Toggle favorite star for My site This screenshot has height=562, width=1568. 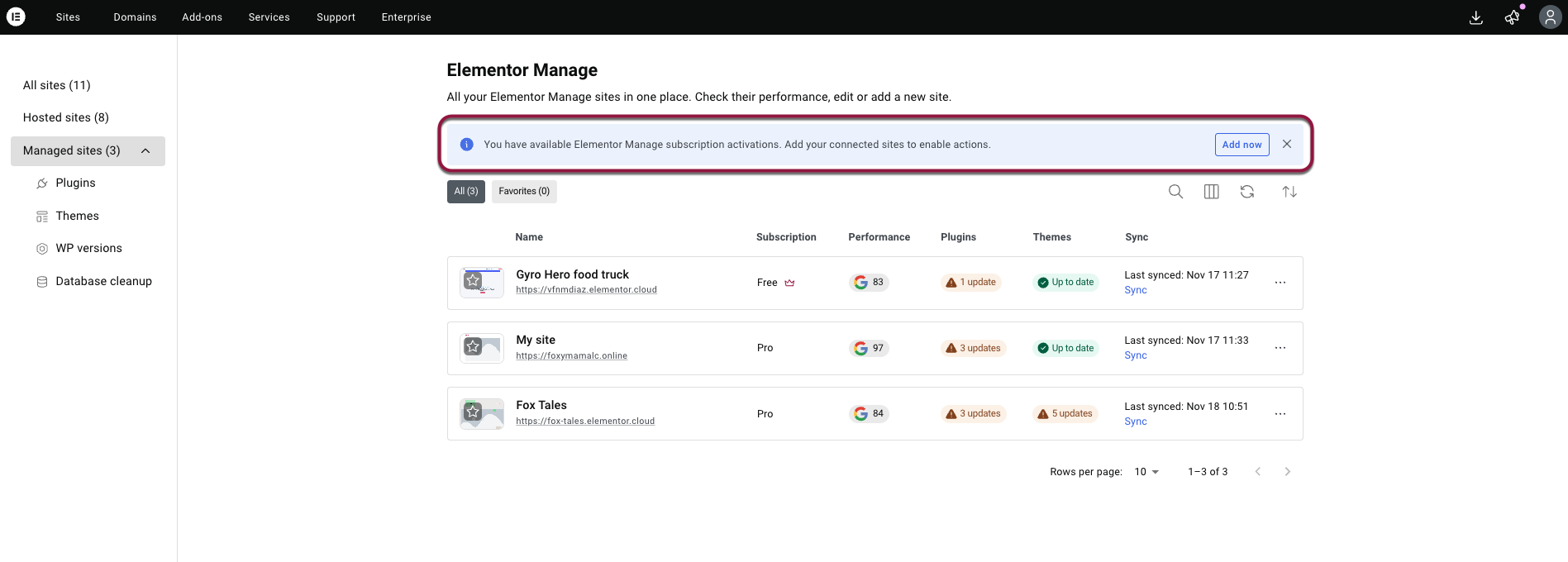[473, 346]
